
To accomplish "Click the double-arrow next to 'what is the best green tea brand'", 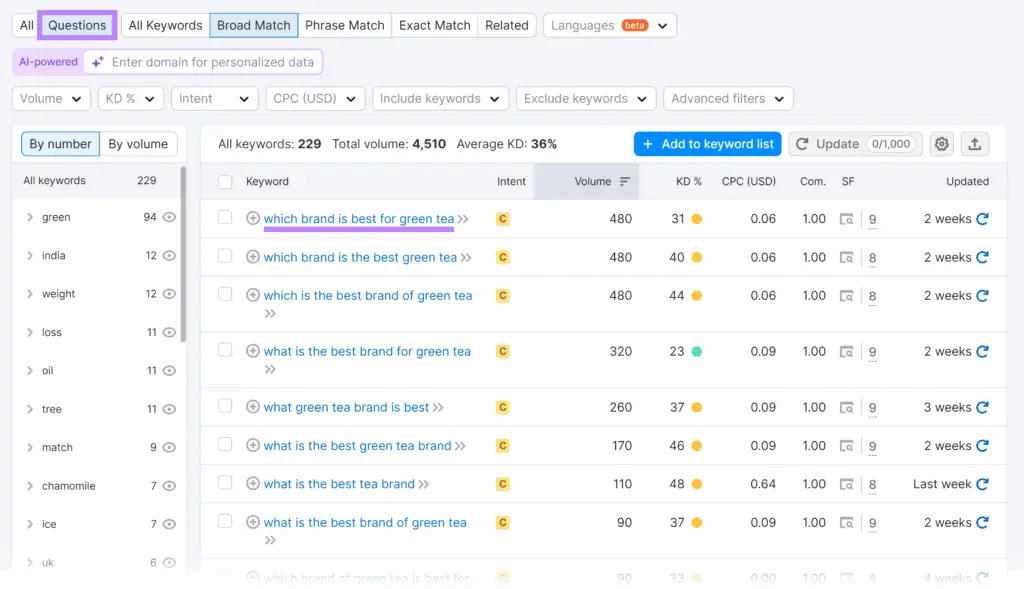I will [x=461, y=446].
